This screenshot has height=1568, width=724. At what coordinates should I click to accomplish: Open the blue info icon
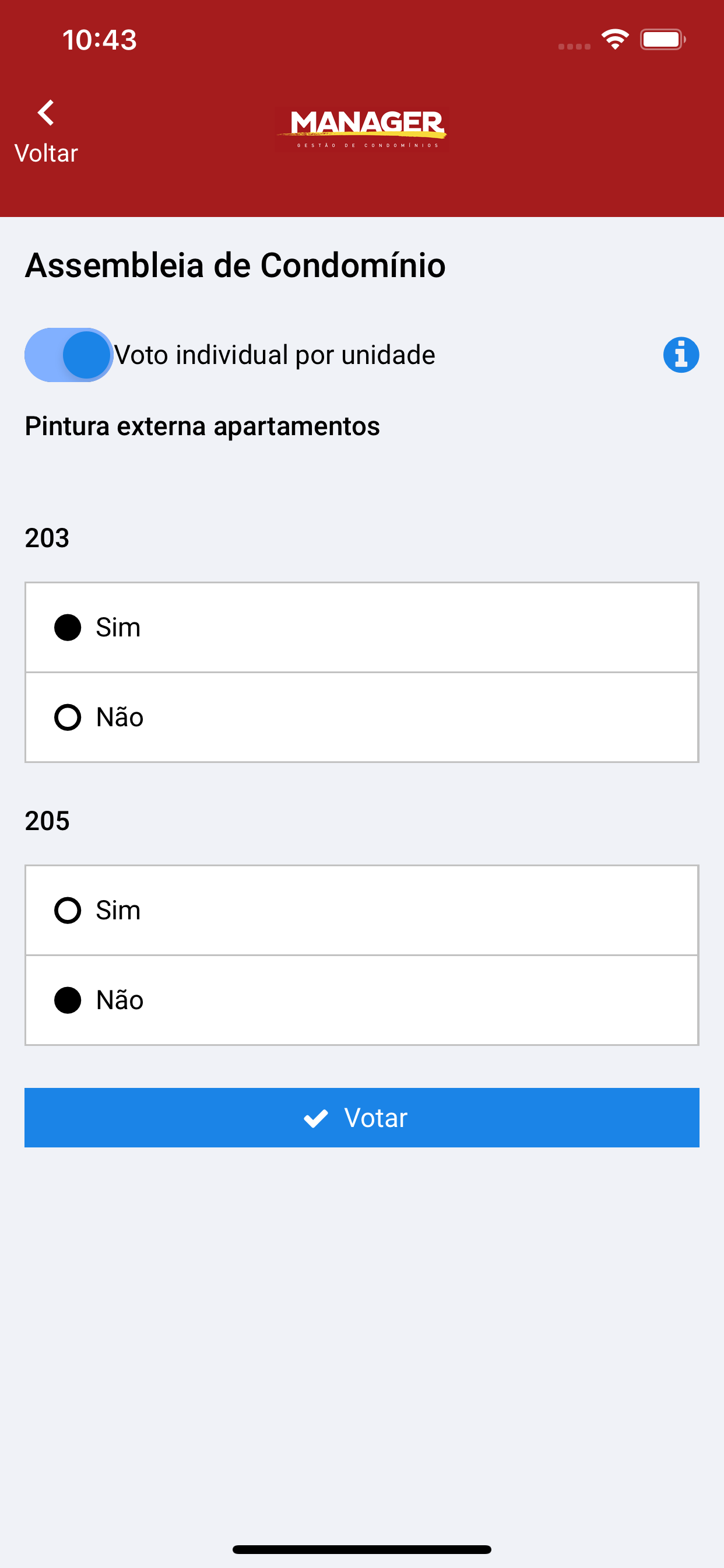(x=681, y=355)
